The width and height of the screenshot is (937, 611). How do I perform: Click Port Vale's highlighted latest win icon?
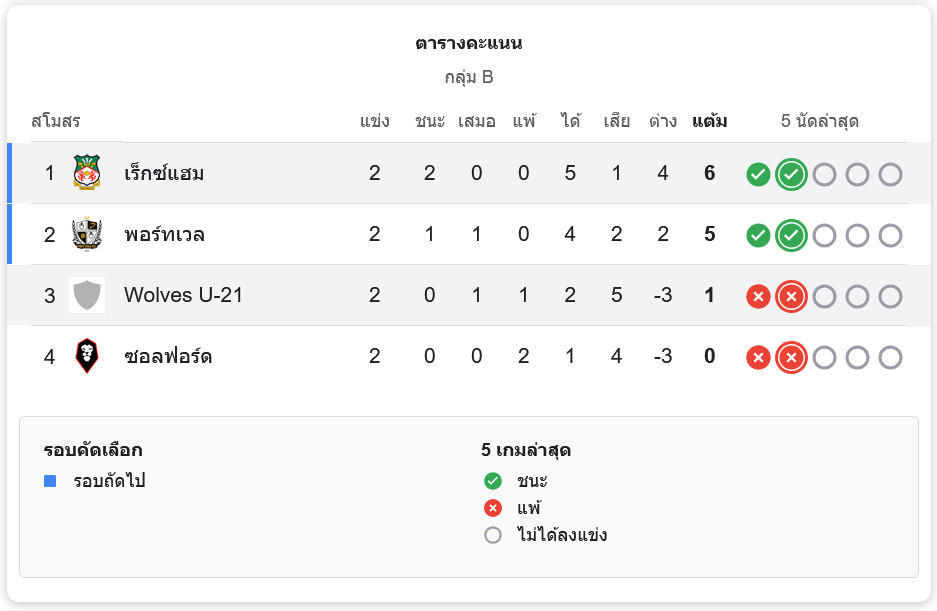tap(791, 236)
